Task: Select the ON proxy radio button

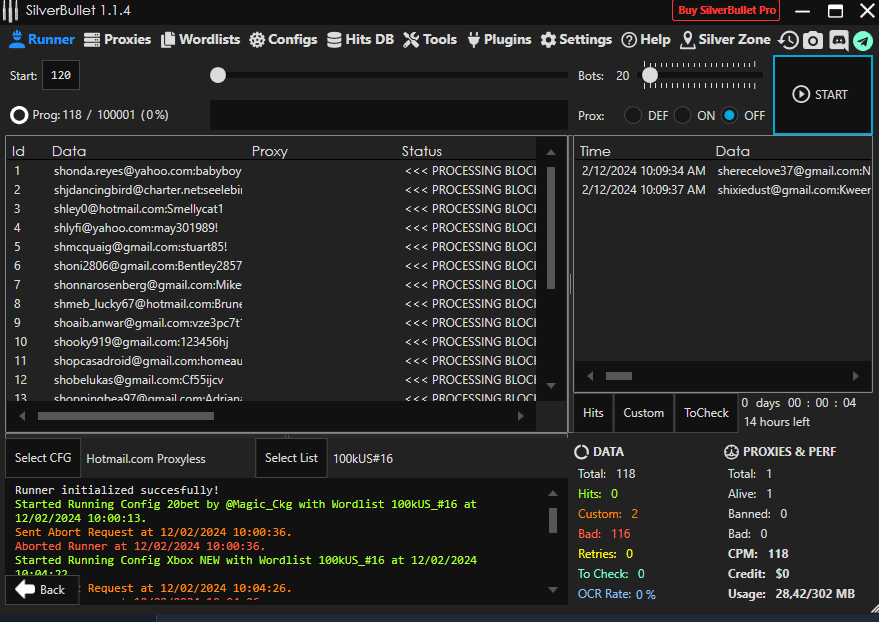Action: (x=683, y=115)
